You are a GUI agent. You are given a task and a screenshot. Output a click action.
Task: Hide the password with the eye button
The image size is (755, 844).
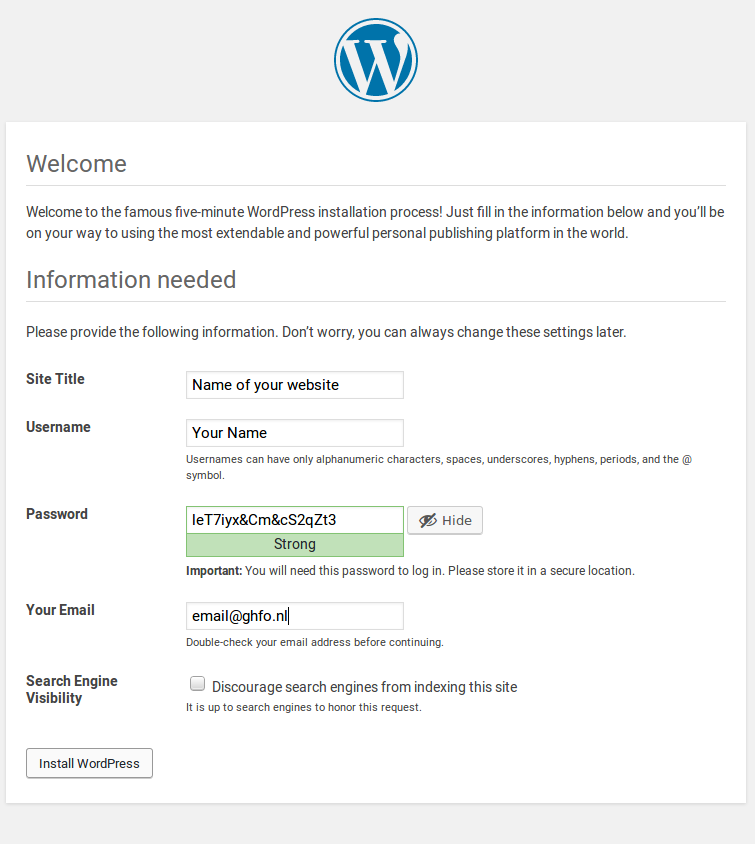pos(445,521)
